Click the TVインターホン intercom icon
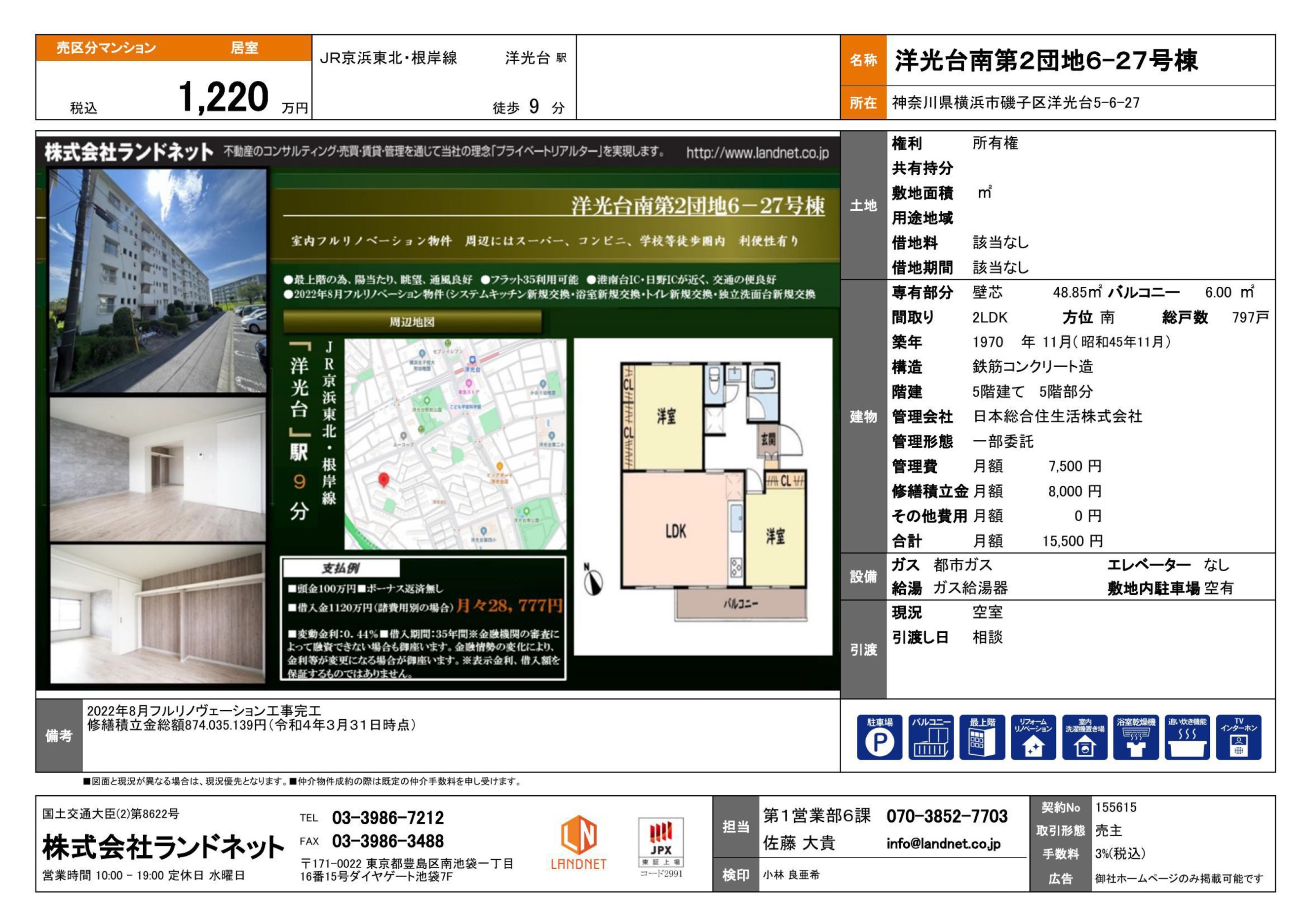 pyautogui.click(x=1238, y=737)
